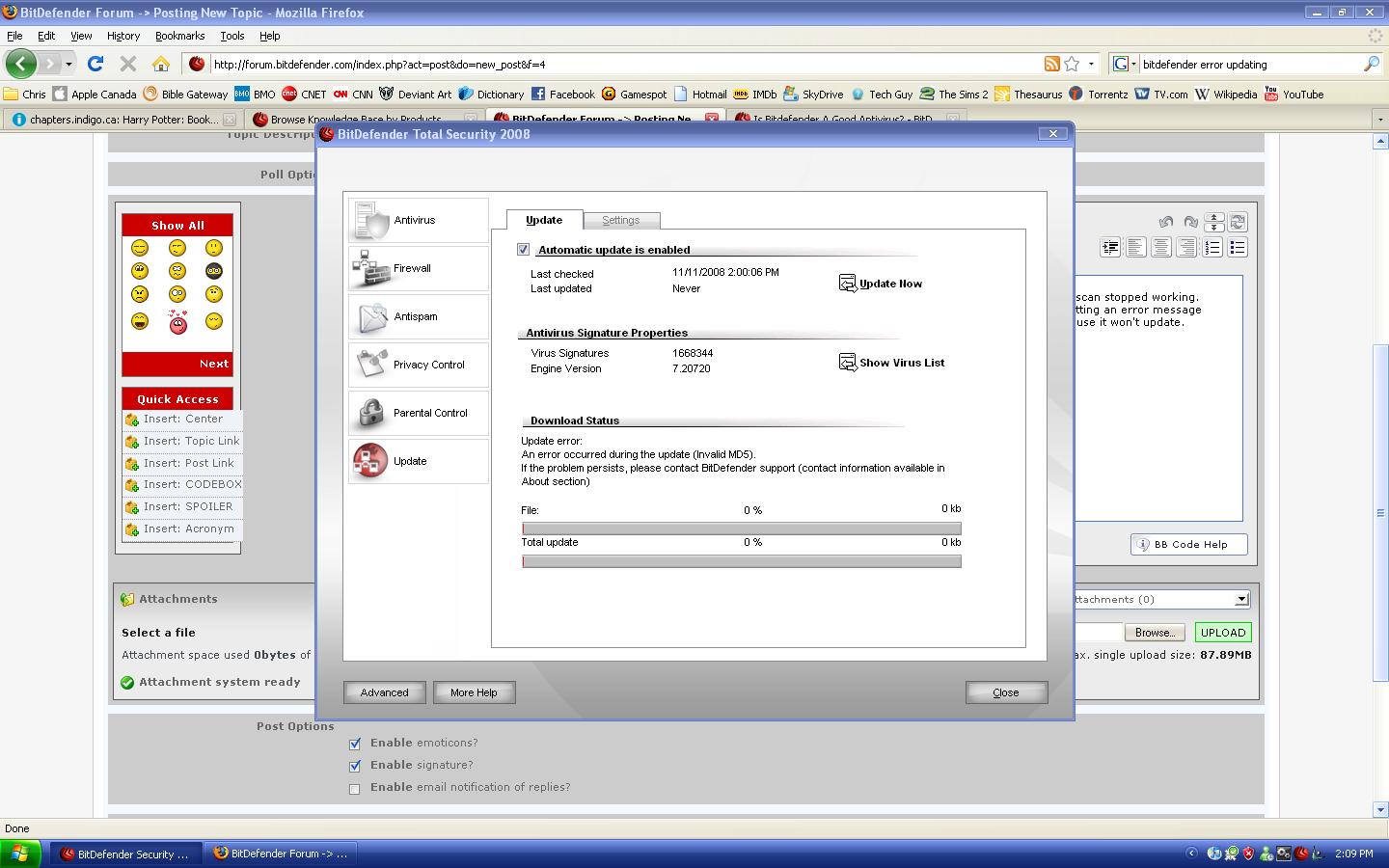This screenshot has width=1389, height=868.
Task: Click the Close button in BitDefender dialog
Action: point(1006,692)
